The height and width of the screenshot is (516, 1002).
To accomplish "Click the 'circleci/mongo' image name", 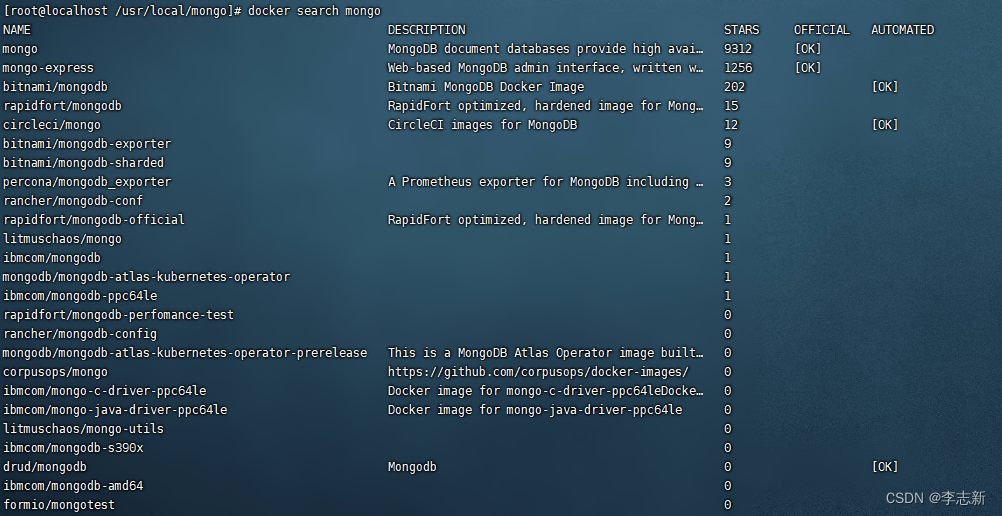I will [52, 125].
